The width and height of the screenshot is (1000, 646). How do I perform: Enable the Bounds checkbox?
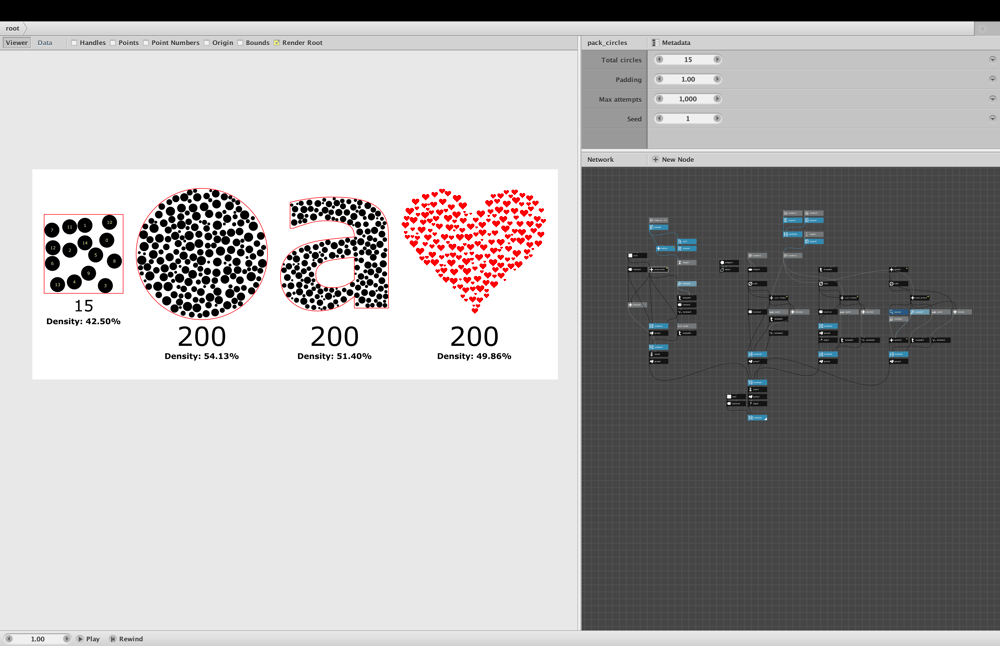click(240, 43)
